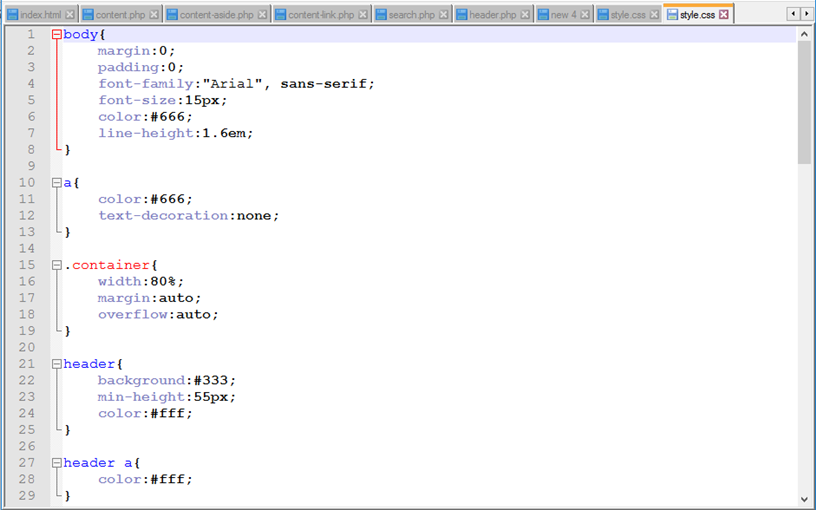Screen dimensions: 816x510
Task: Close the content.php tab
Action: [x=154, y=15]
